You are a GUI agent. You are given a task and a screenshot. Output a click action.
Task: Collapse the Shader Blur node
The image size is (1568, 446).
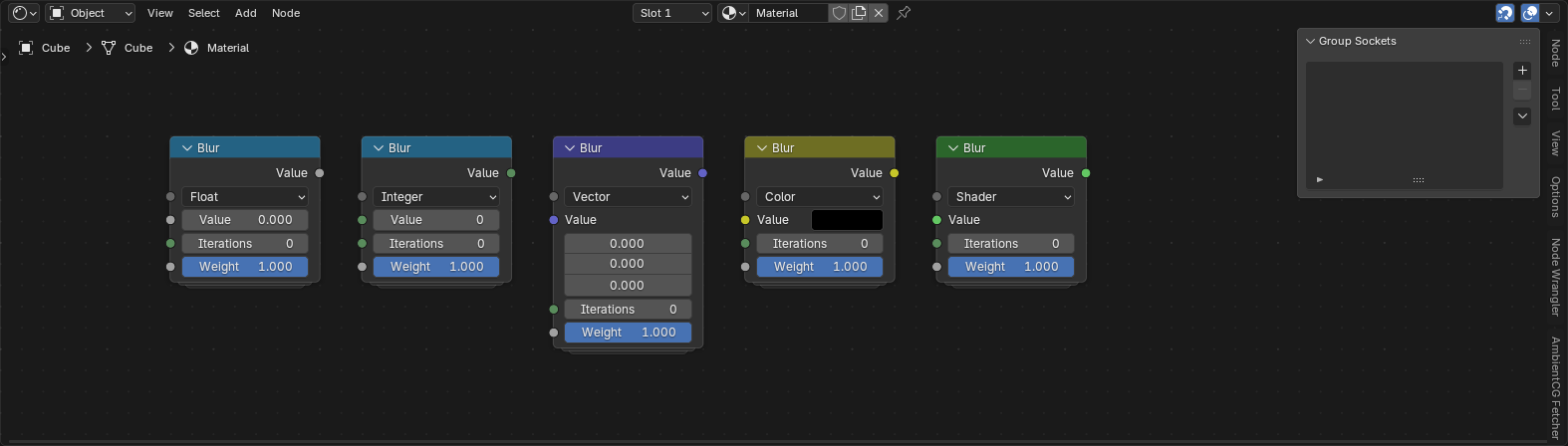(952, 148)
